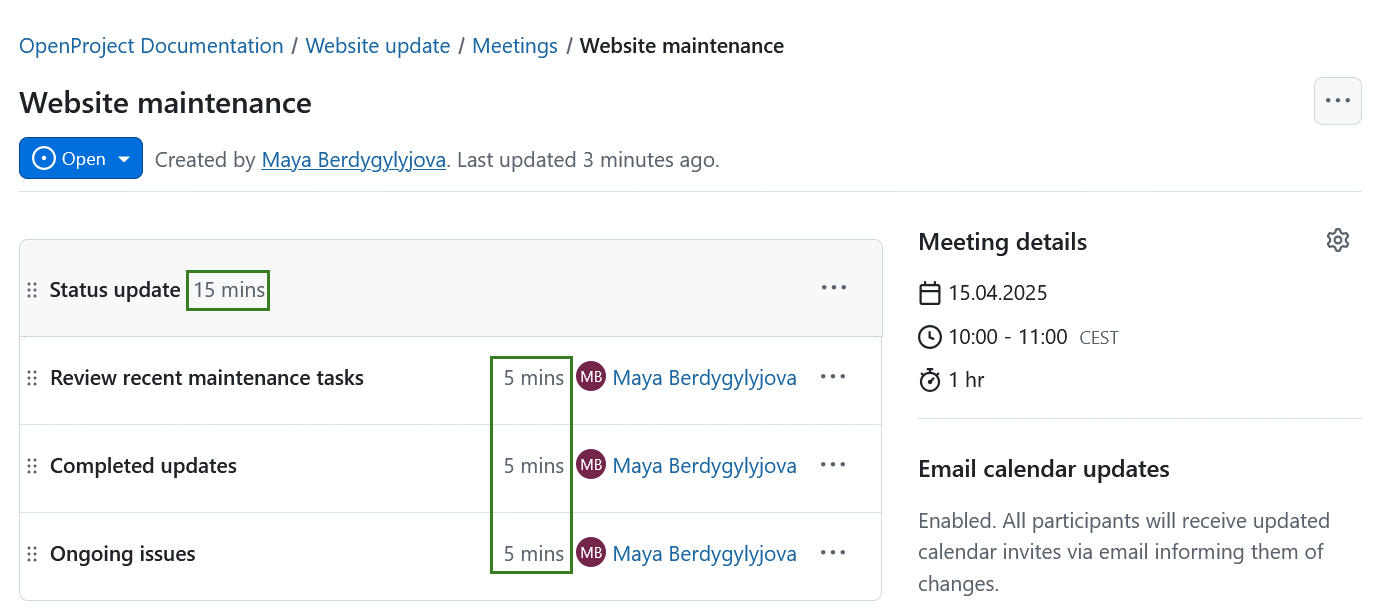Click the Status update section heading
Viewport: 1378px width, 612px height.
click(115, 290)
